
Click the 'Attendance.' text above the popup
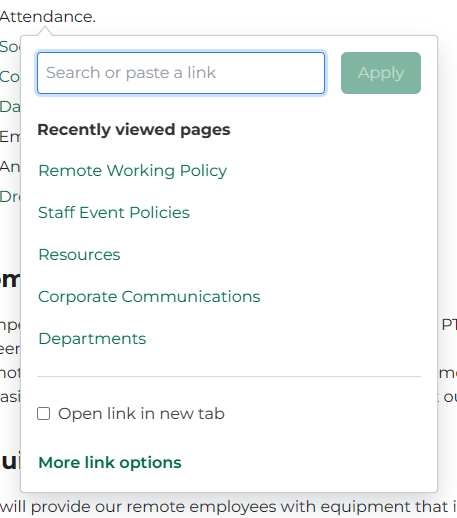pyautogui.click(x=48, y=17)
